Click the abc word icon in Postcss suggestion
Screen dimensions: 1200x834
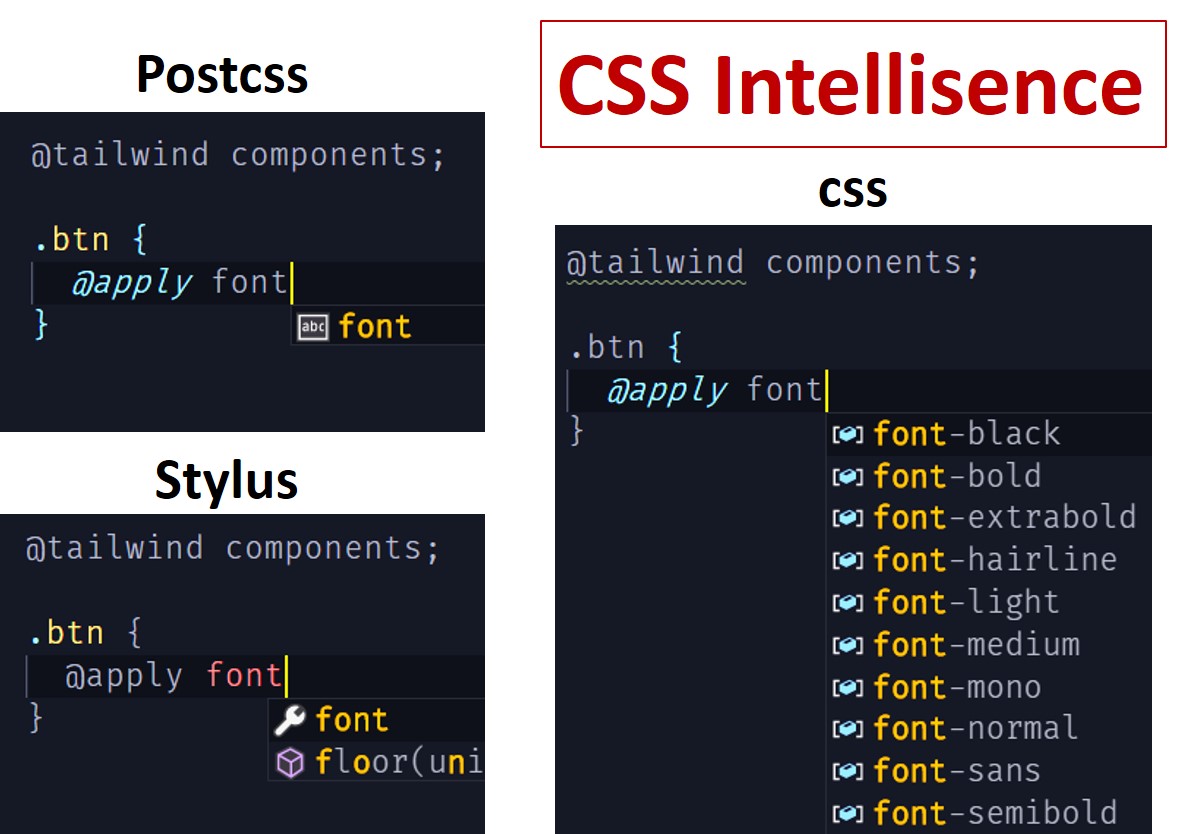click(x=313, y=327)
